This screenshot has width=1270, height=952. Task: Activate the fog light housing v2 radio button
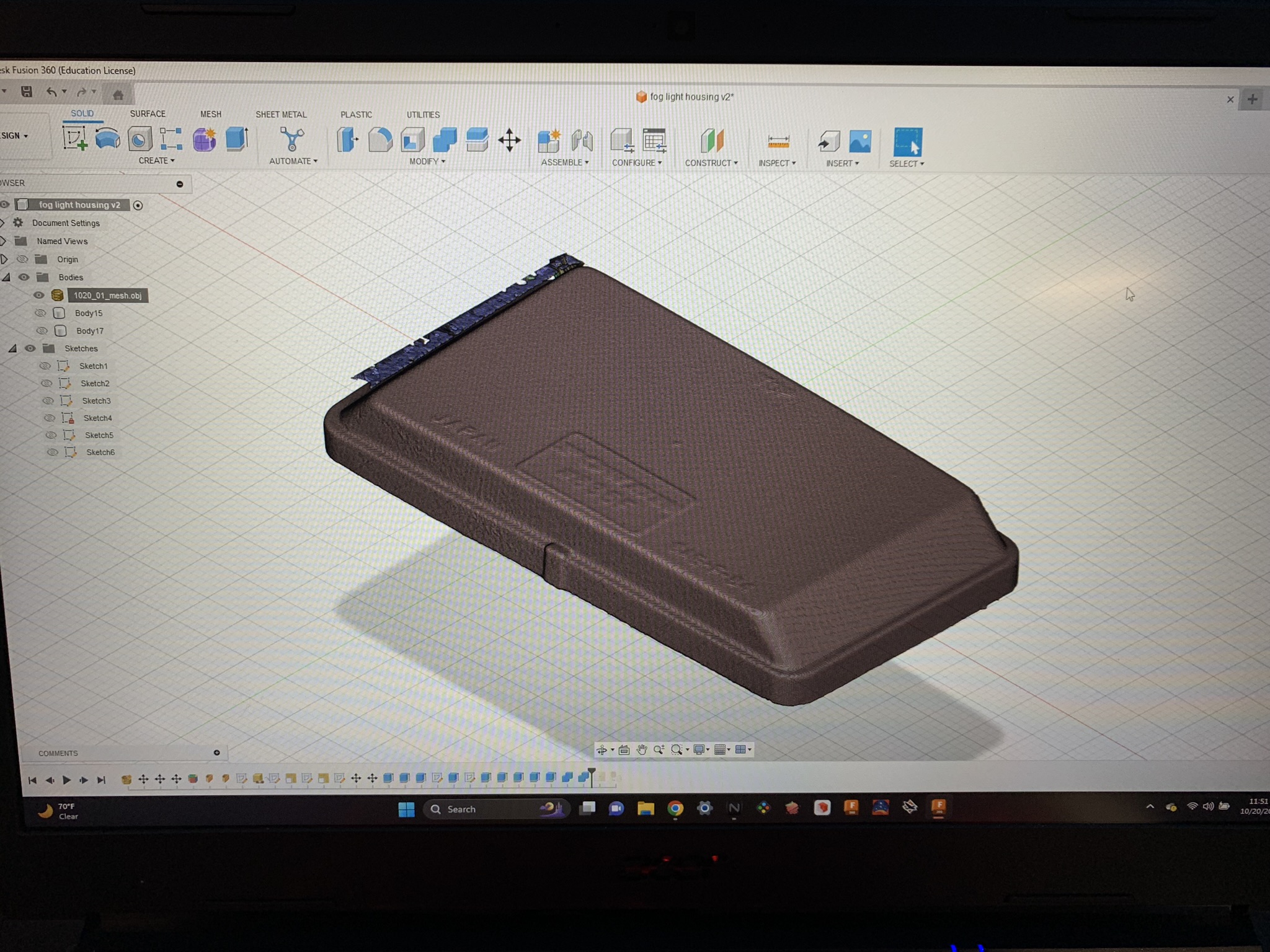pos(138,205)
